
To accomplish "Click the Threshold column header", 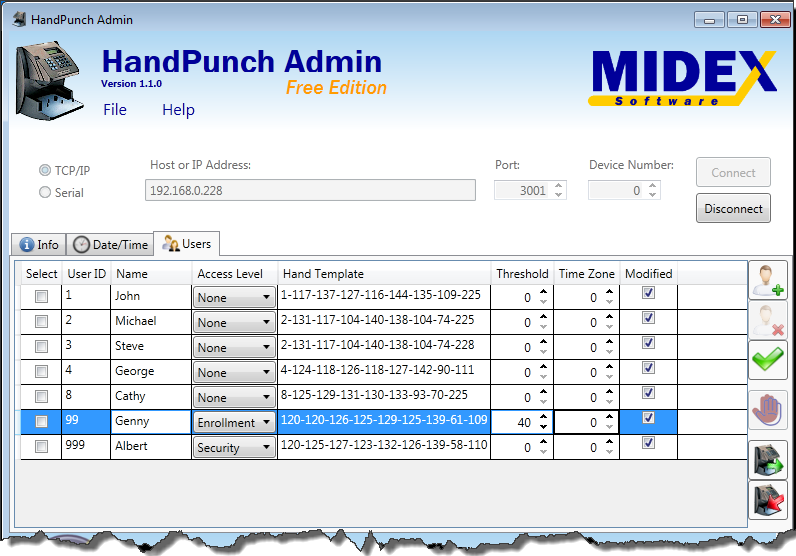I will point(522,274).
